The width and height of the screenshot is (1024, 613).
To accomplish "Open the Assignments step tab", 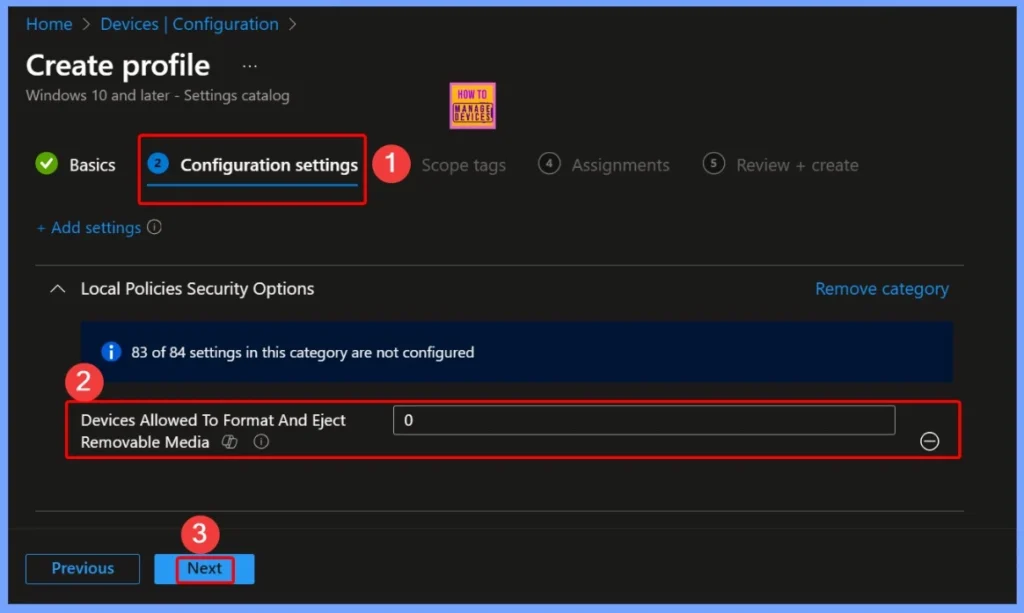I will click(x=620, y=165).
